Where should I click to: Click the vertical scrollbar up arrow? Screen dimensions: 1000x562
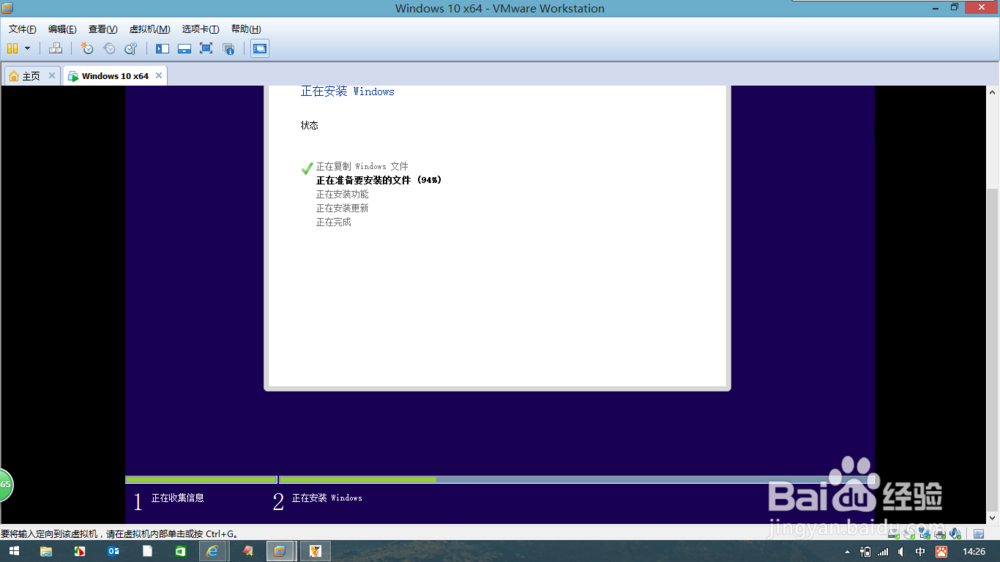(992, 92)
